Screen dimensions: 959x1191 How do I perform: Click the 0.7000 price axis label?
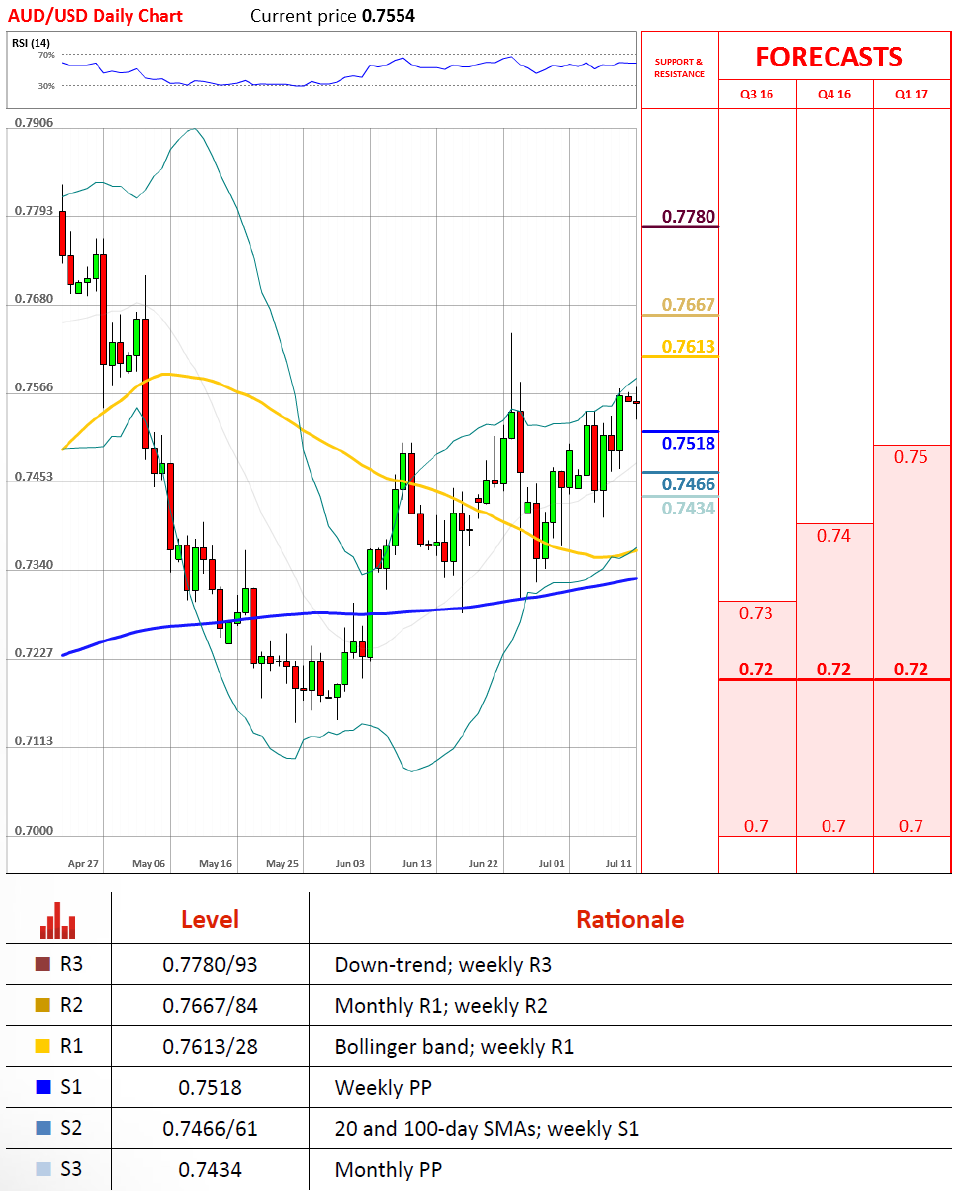coord(34,830)
